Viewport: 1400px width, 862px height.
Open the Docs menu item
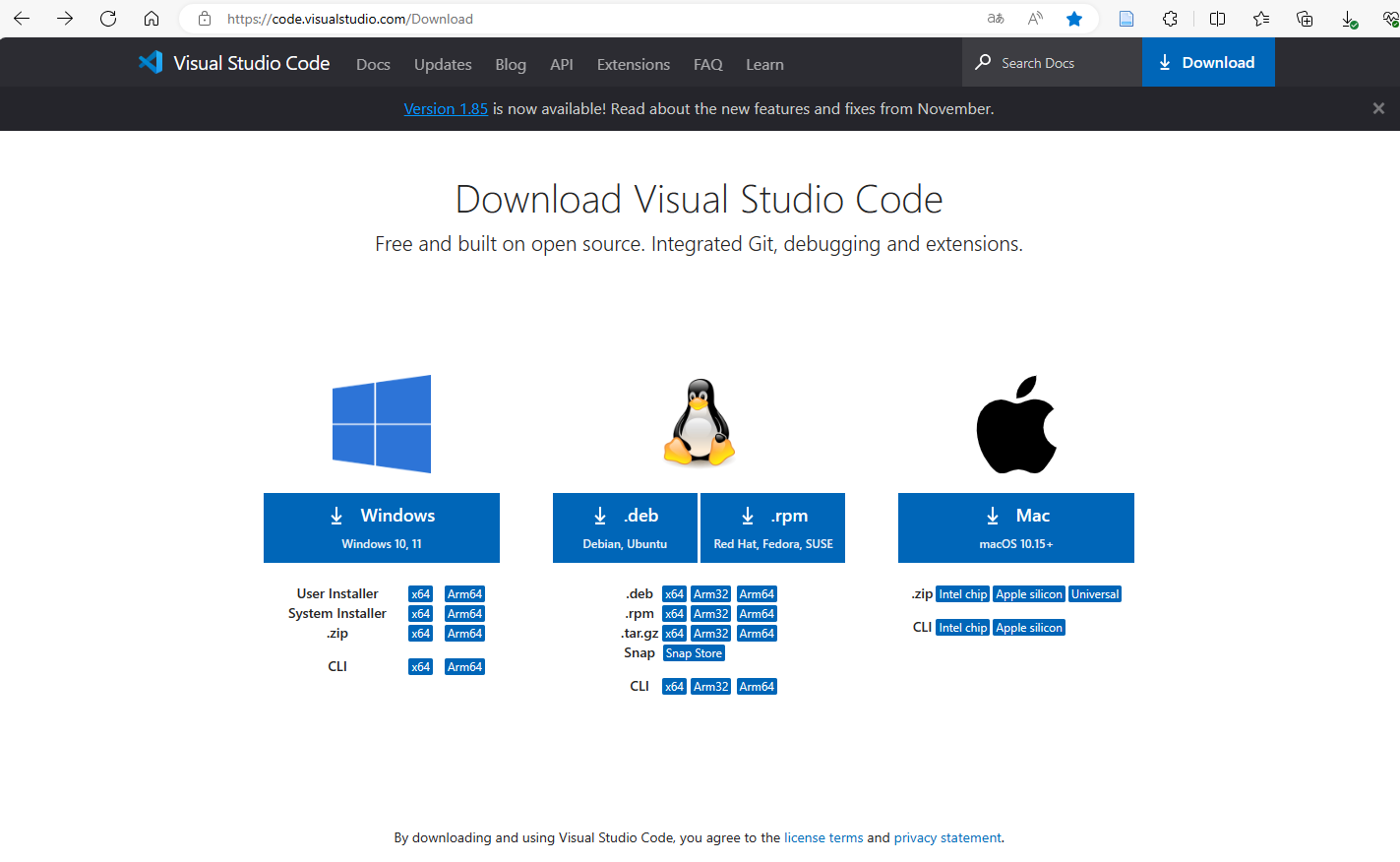[373, 64]
